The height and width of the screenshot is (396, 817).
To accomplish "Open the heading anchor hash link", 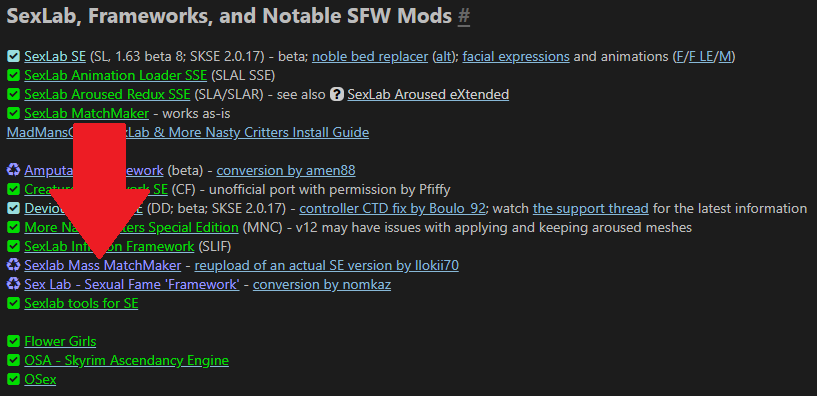I will click(464, 17).
